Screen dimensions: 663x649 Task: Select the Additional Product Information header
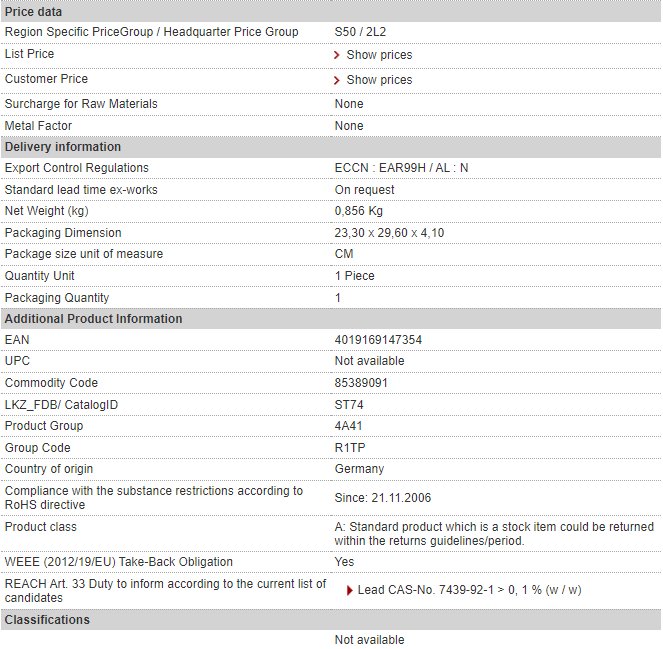click(x=331, y=319)
